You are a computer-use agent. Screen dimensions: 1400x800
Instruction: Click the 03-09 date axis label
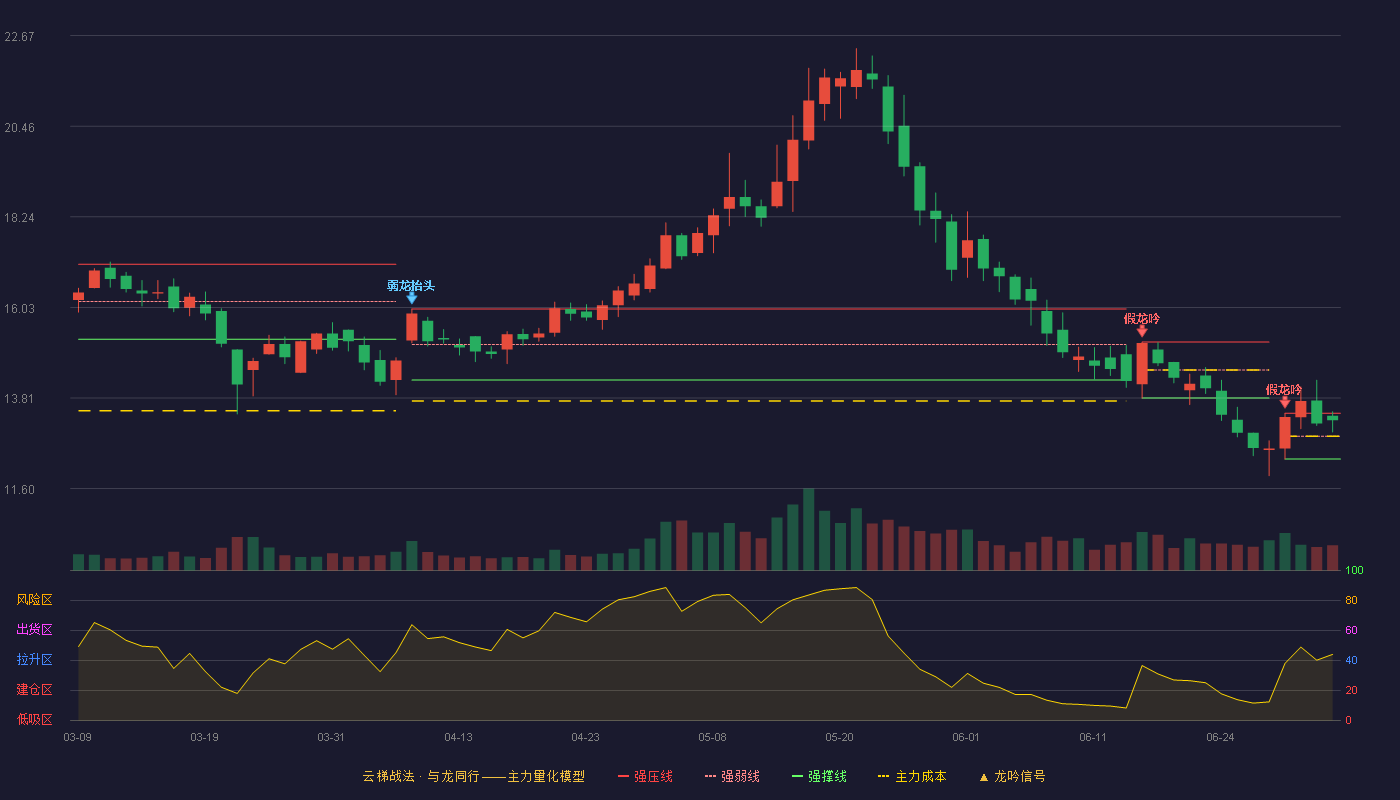77,737
